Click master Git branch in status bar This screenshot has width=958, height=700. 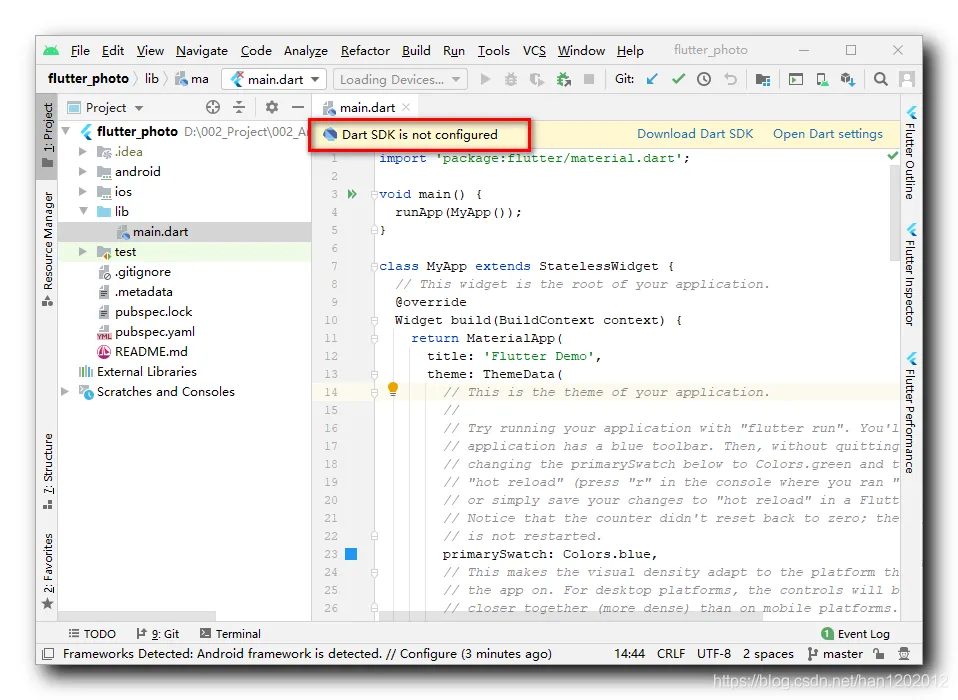click(x=835, y=654)
